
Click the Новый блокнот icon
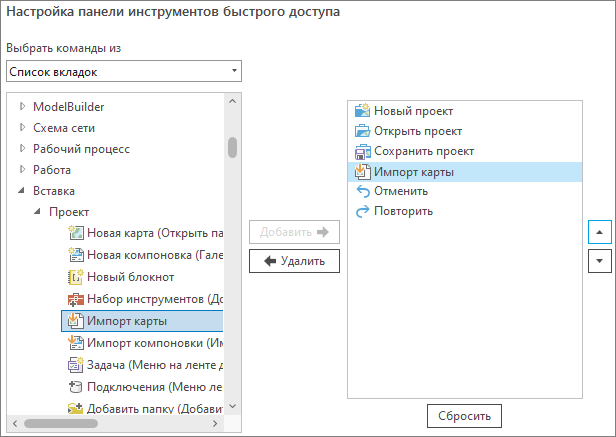[x=75, y=277]
